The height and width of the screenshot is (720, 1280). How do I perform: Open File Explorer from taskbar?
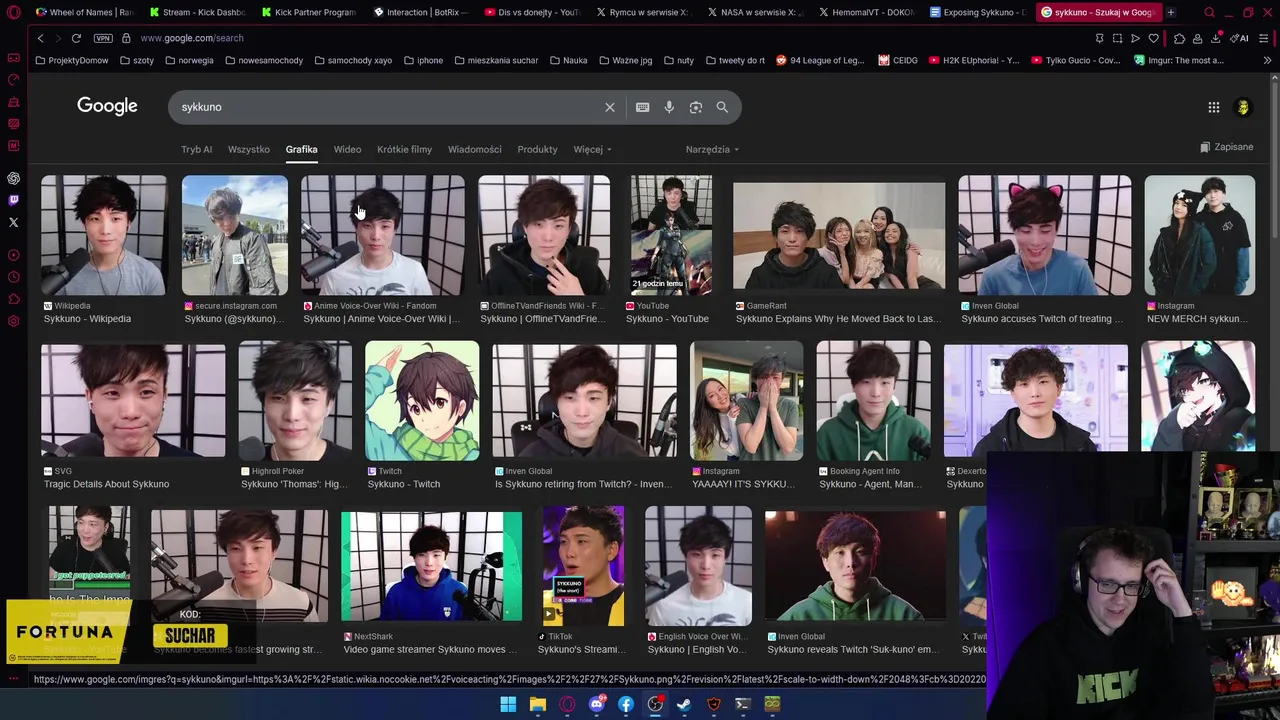[x=538, y=704]
